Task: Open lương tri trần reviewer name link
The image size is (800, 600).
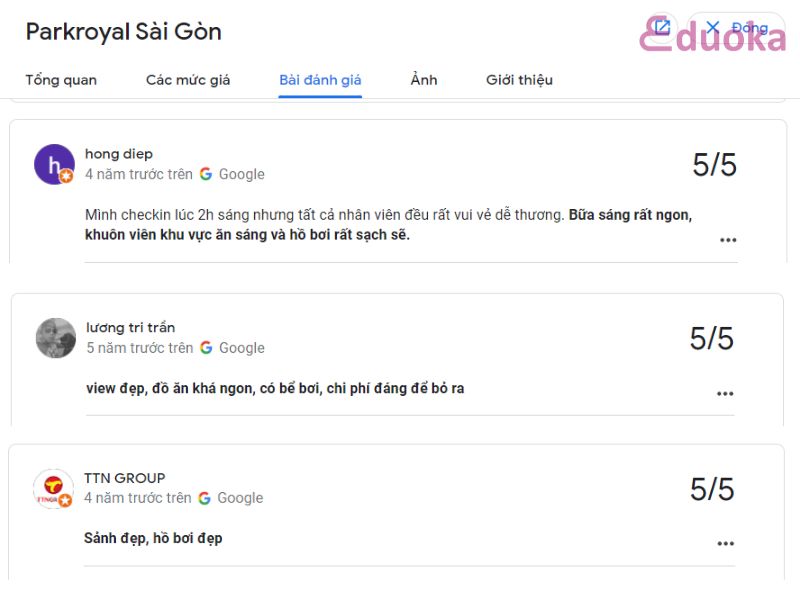Action: click(x=131, y=327)
